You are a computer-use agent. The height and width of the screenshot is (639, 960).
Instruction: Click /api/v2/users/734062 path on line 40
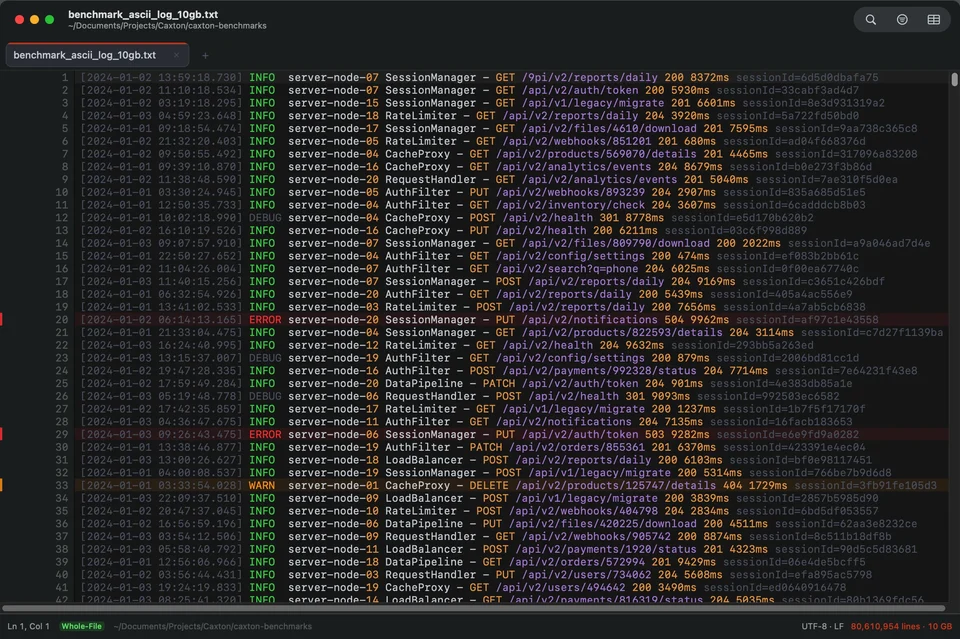click(x=586, y=575)
